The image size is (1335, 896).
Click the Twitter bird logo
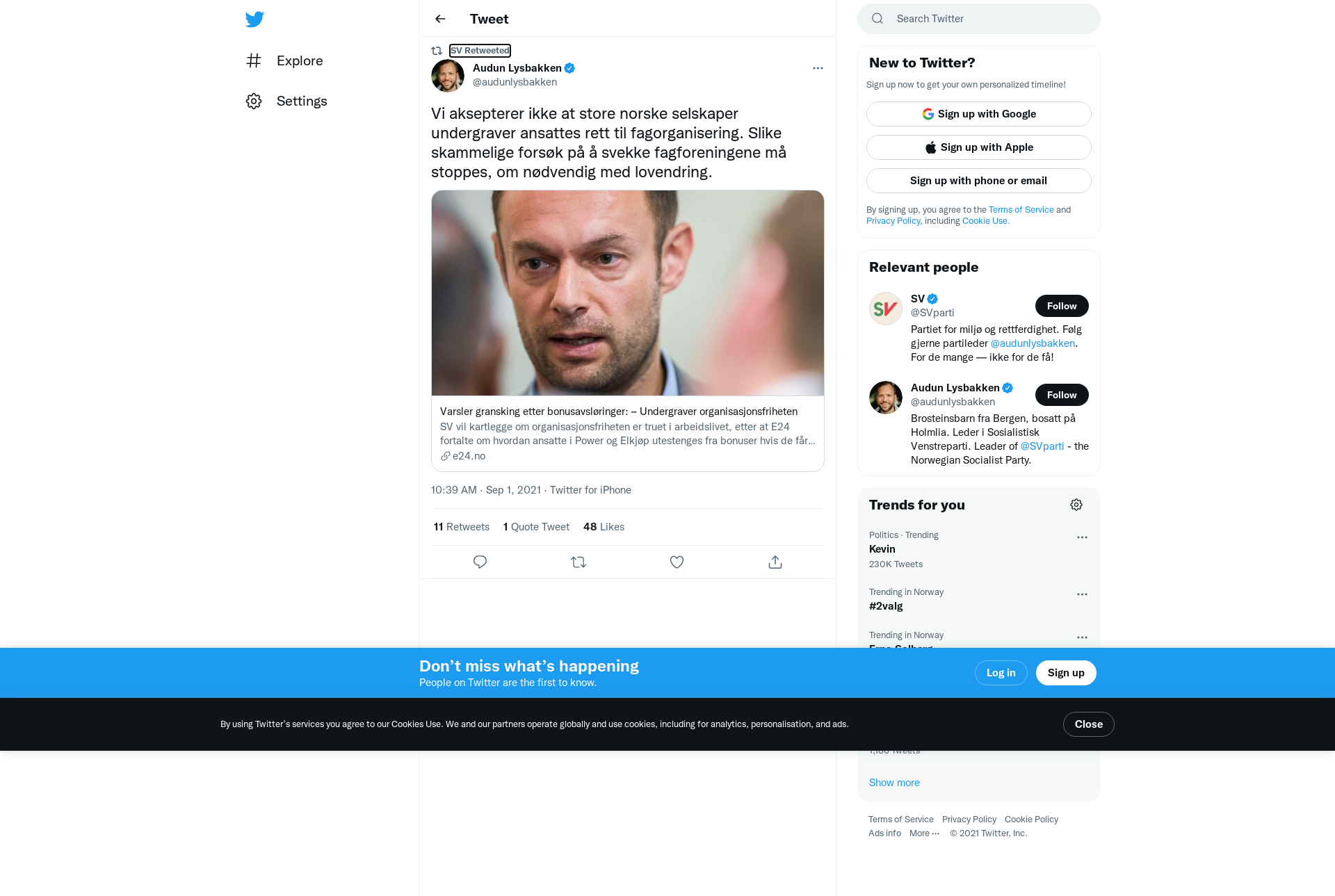point(254,19)
